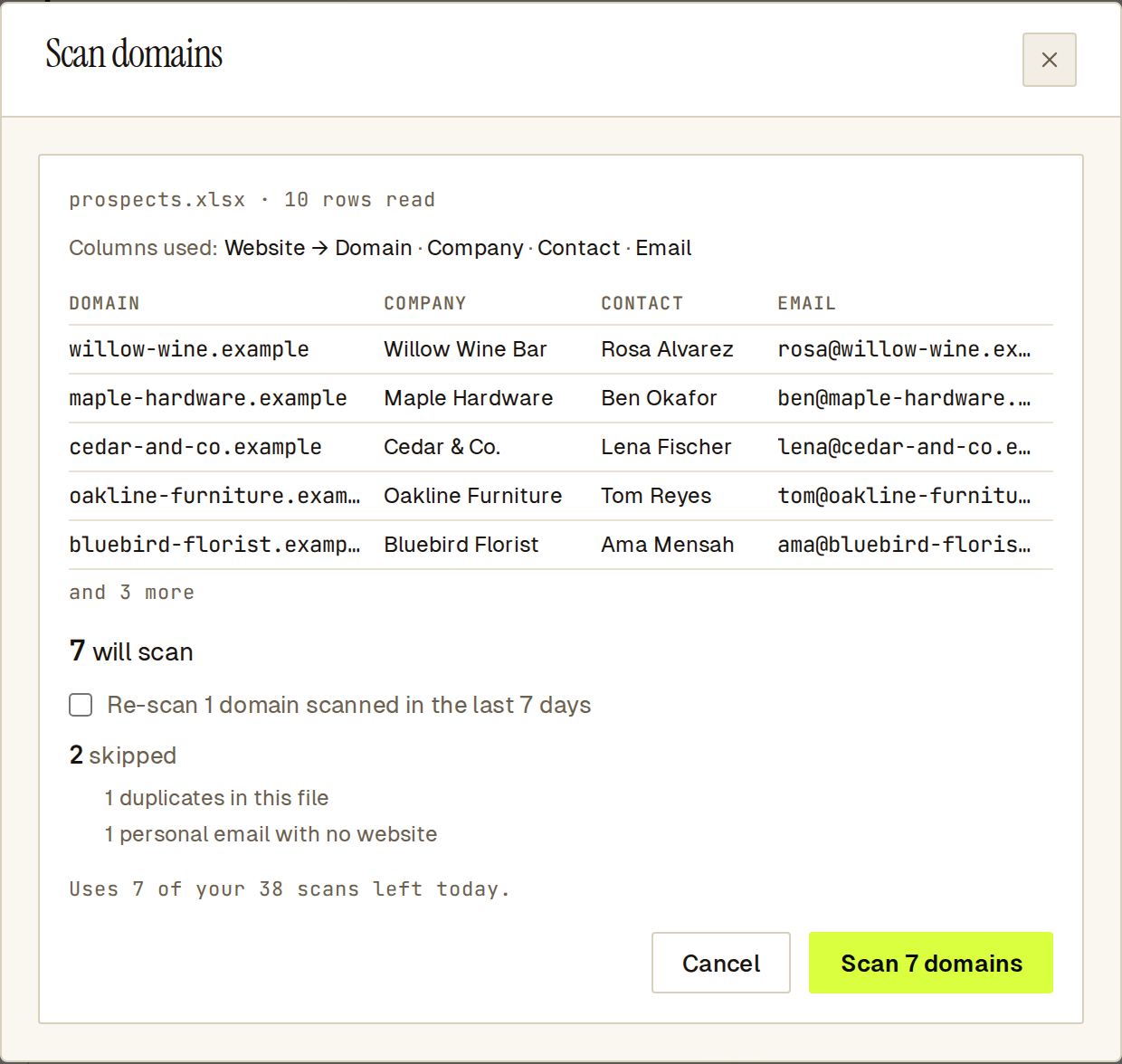Click the tom@oakline-furniture email cell
Image resolution: width=1122 pixels, height=1064 pixels.
[904, 496]
